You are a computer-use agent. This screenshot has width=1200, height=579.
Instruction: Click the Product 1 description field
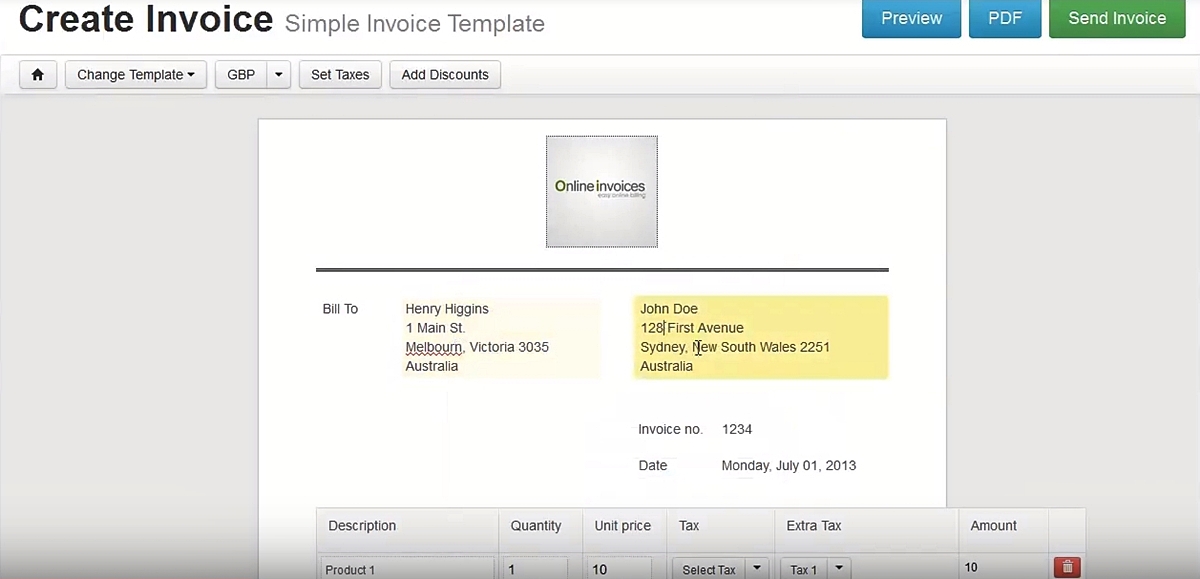click(x=407, y=569)
